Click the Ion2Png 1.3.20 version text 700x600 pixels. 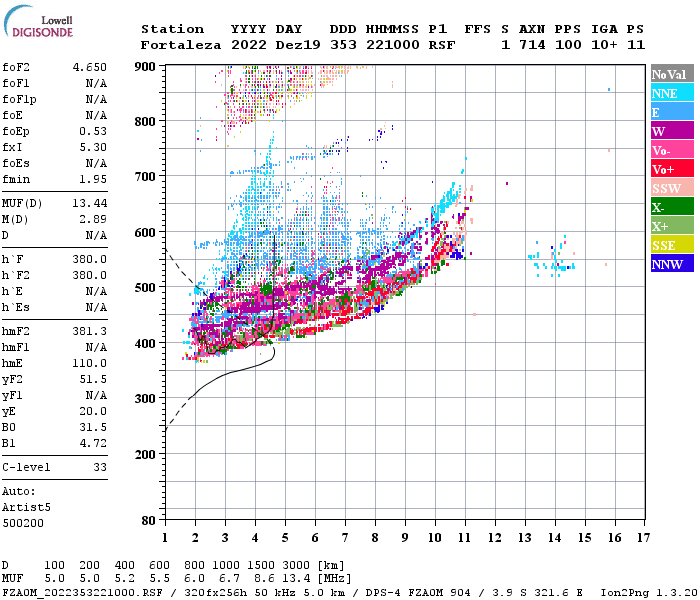(x=649, y=593)
